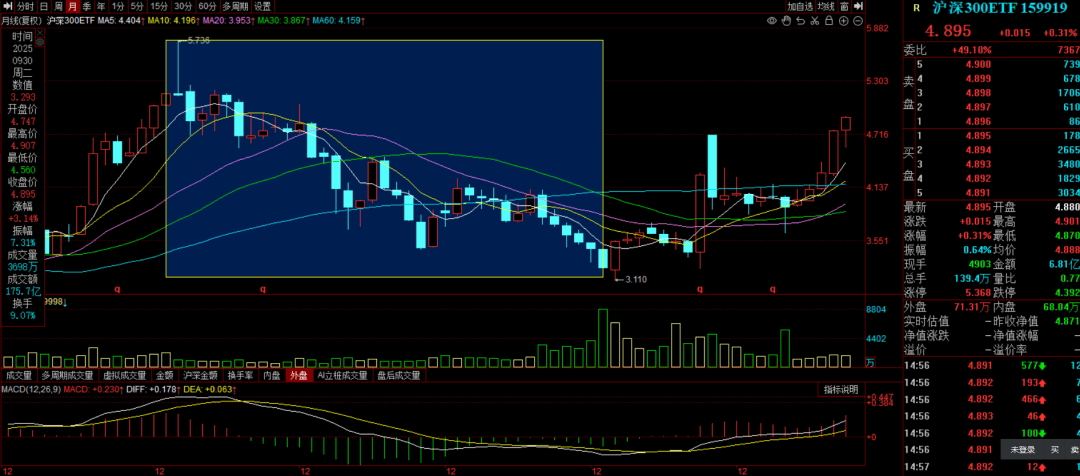Open chart 设置 settings
This screenshot has width=1080, height=476.
(x=262, y=6)
